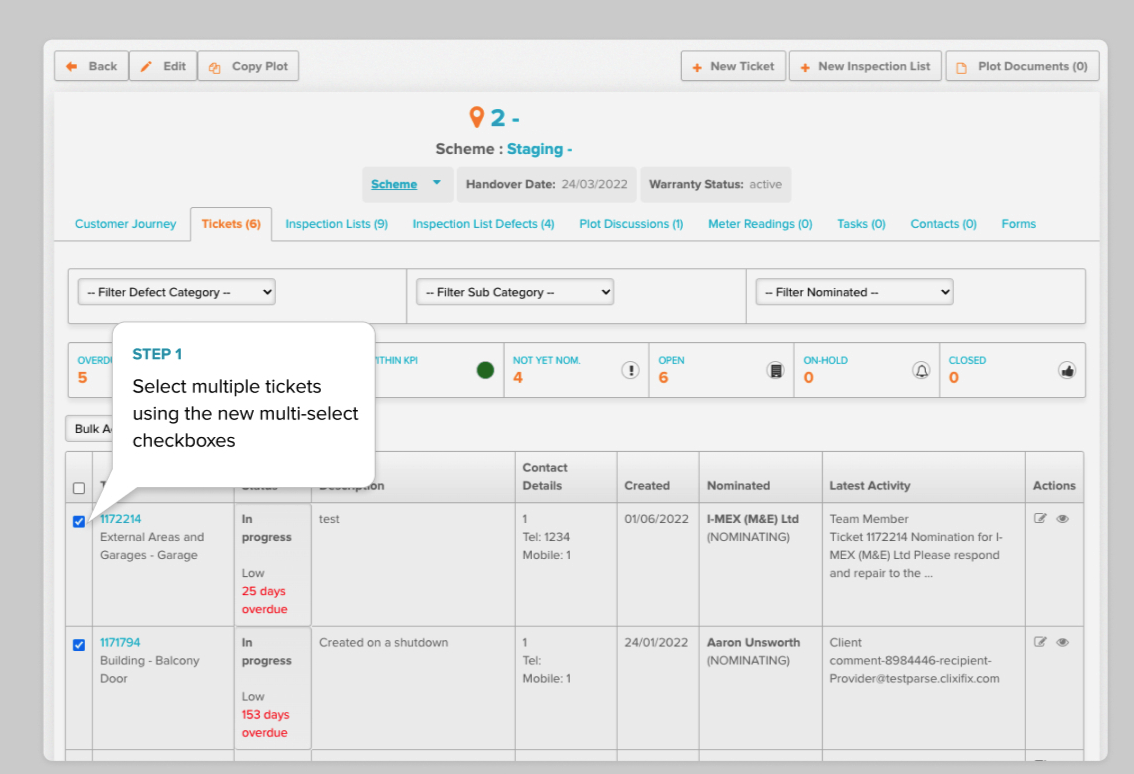Viewport: 1134px width, 774px height.
Task: Click the Created column header
Action: coord(647,485)
